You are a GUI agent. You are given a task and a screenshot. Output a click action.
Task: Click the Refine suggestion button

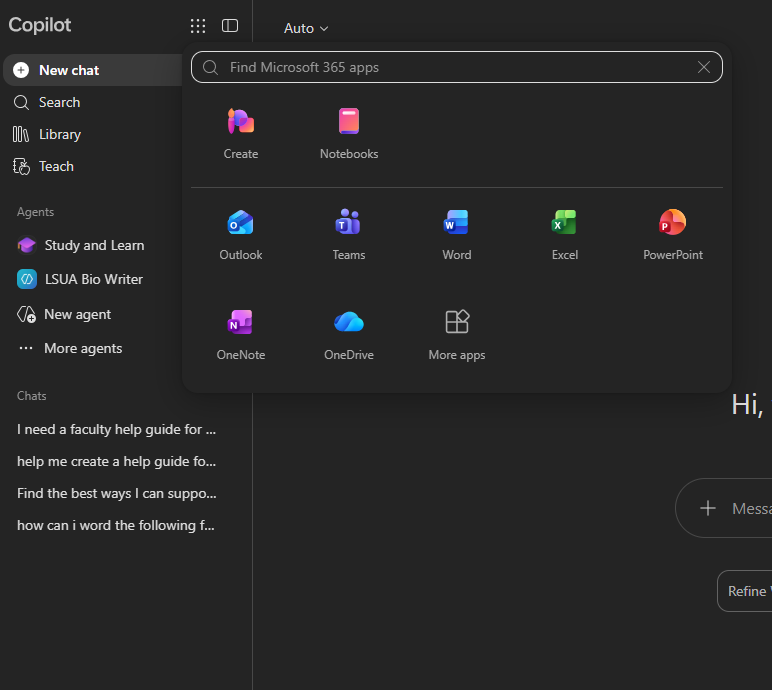pos(744,591)
